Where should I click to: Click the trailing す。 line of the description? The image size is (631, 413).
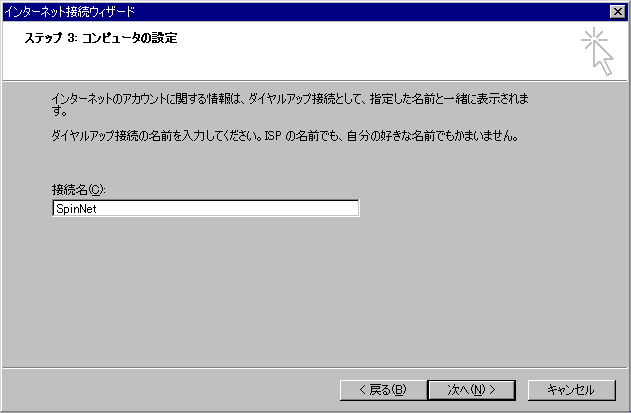(x=59, y=111)
